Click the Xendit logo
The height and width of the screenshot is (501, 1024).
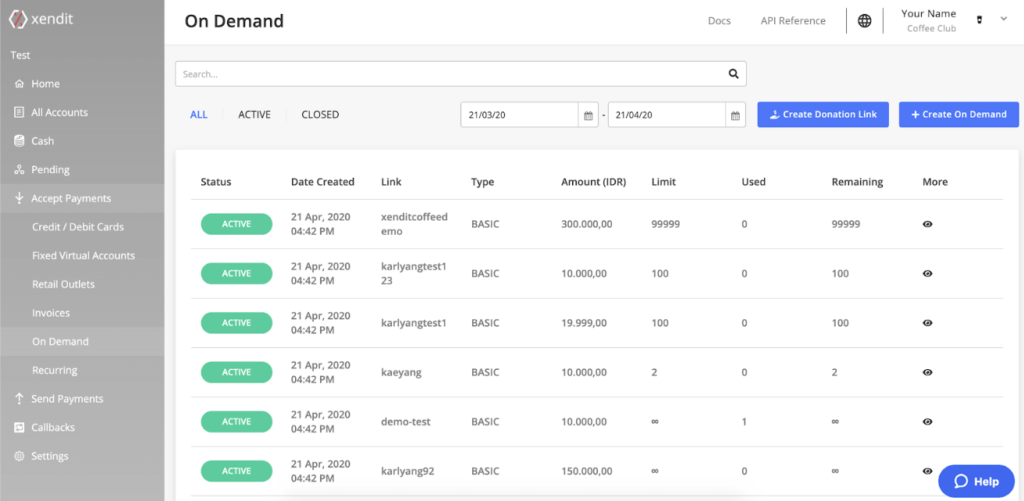click(40, 19)
